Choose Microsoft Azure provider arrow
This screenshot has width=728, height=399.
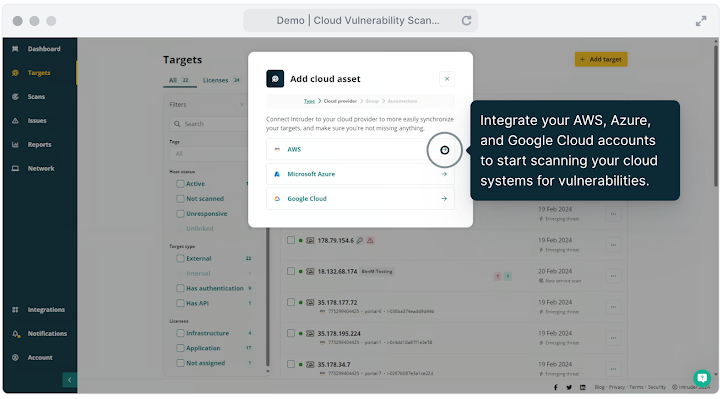point(444,174)
